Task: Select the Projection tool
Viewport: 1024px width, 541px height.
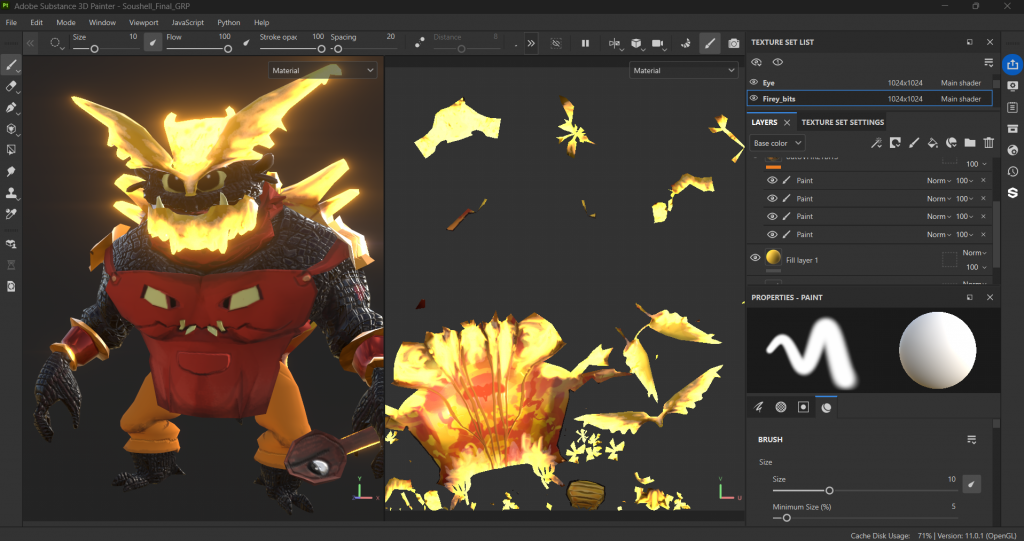Action: tap(11, 107)
